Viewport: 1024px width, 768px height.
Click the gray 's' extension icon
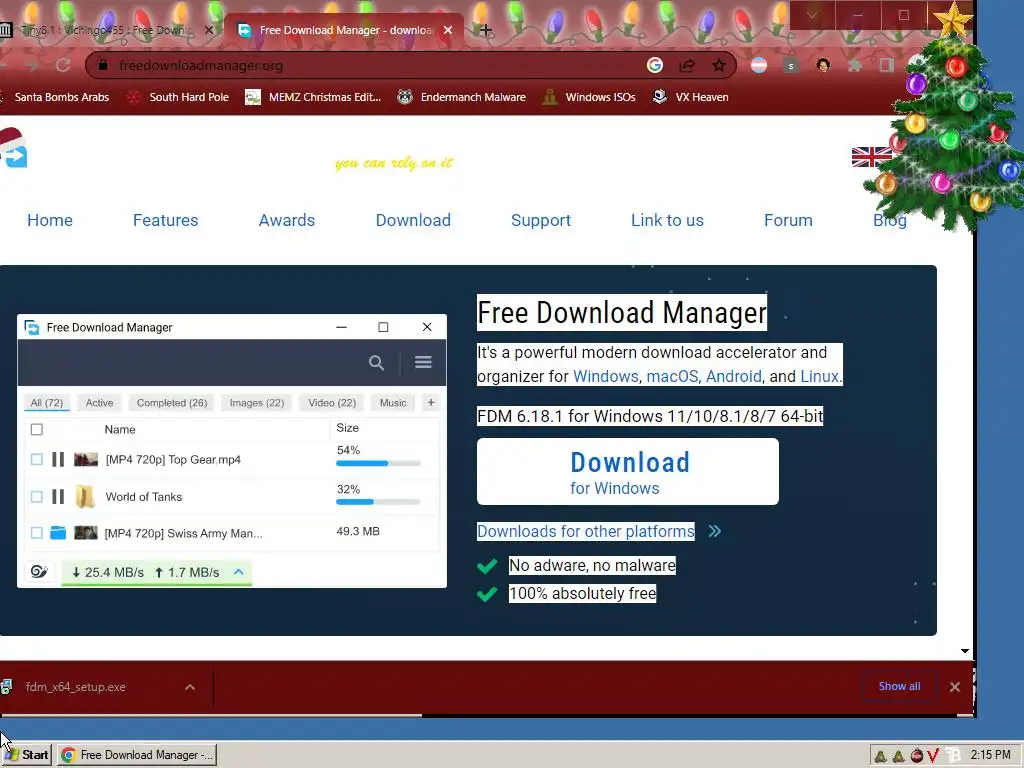[x=791, y=65]
